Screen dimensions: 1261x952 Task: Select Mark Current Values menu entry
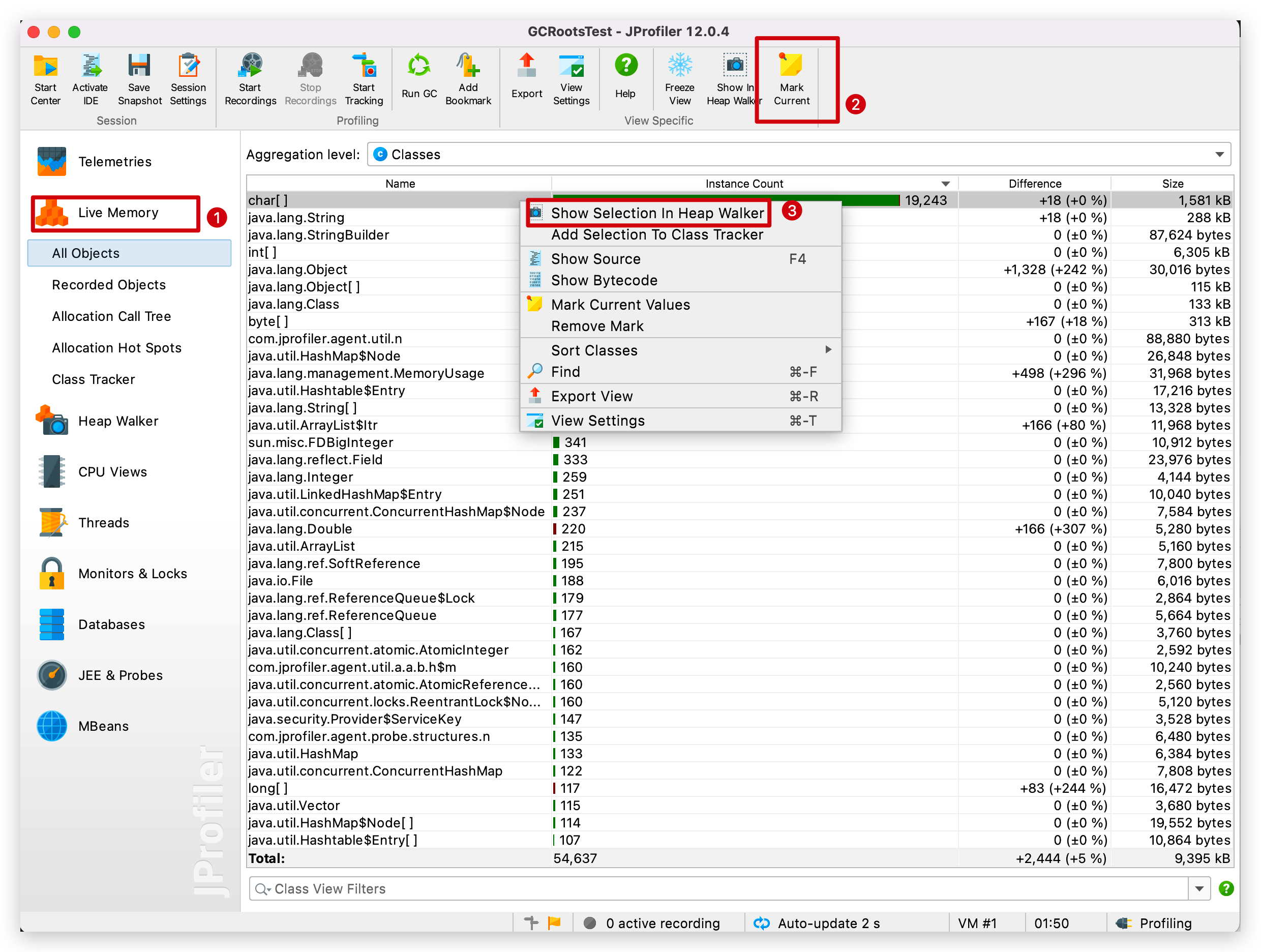tap(620, 305)
